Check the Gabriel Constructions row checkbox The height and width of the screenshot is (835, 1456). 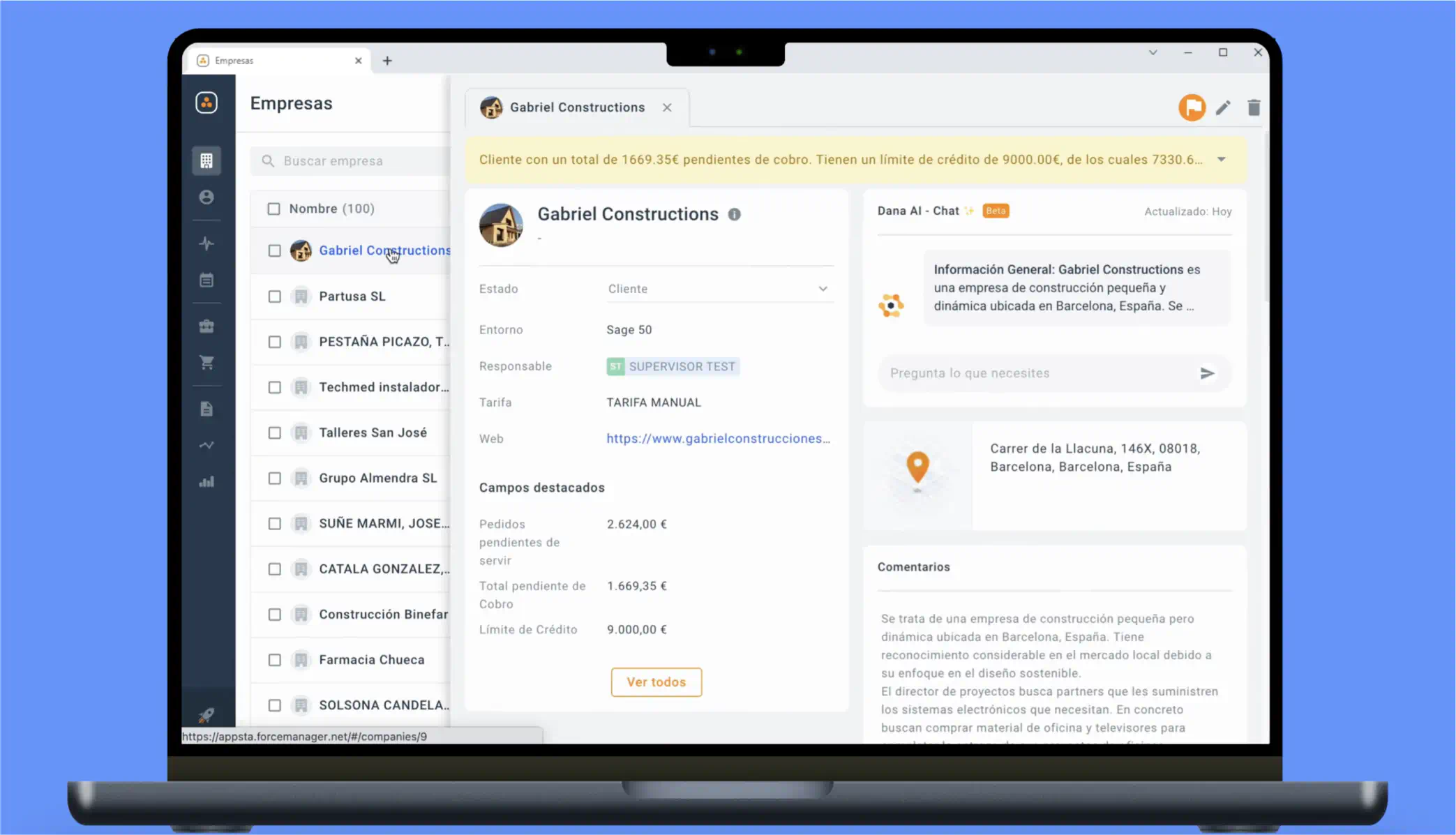pyautogui.click(x=275, y=250)
